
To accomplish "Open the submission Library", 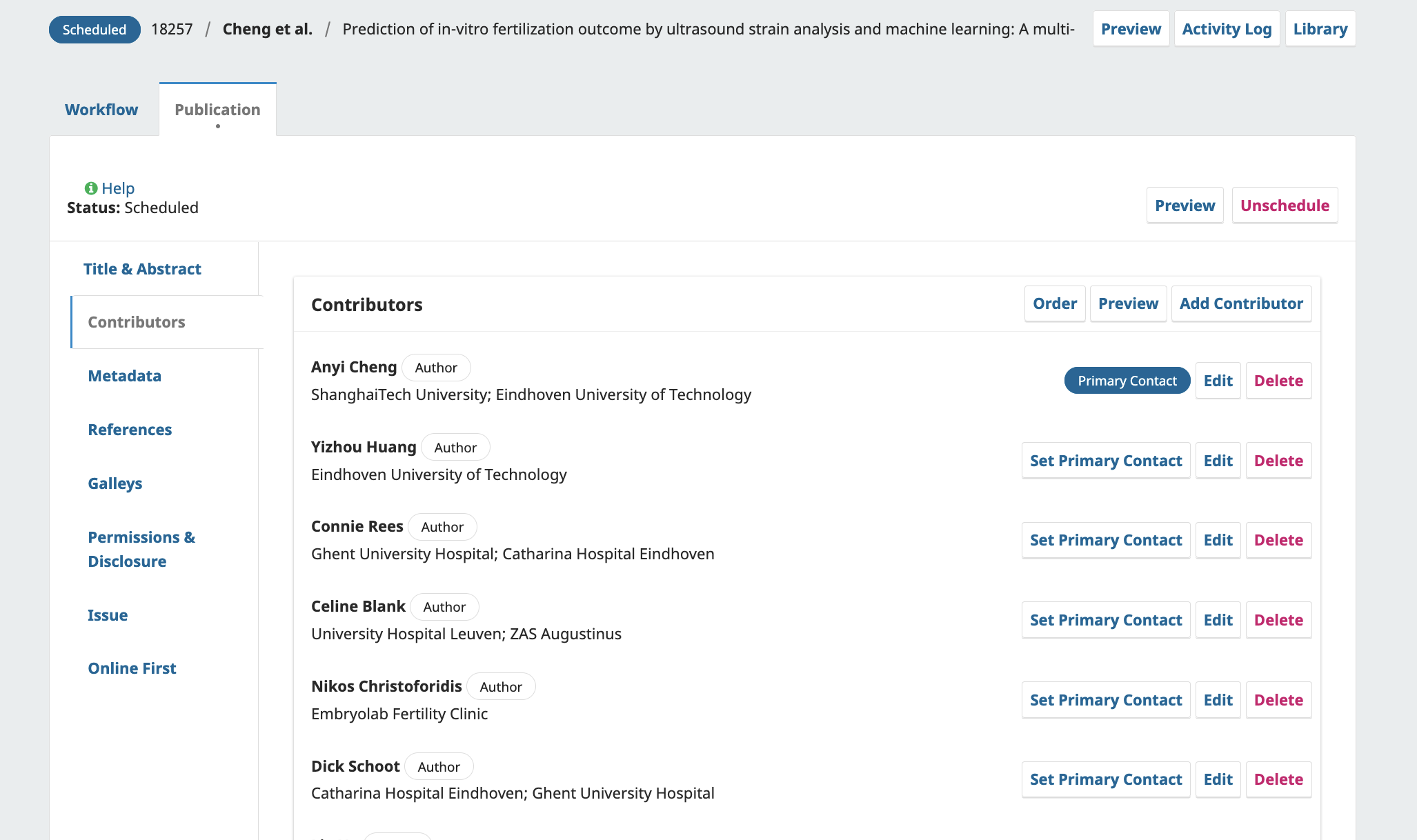I will 1320,29.
